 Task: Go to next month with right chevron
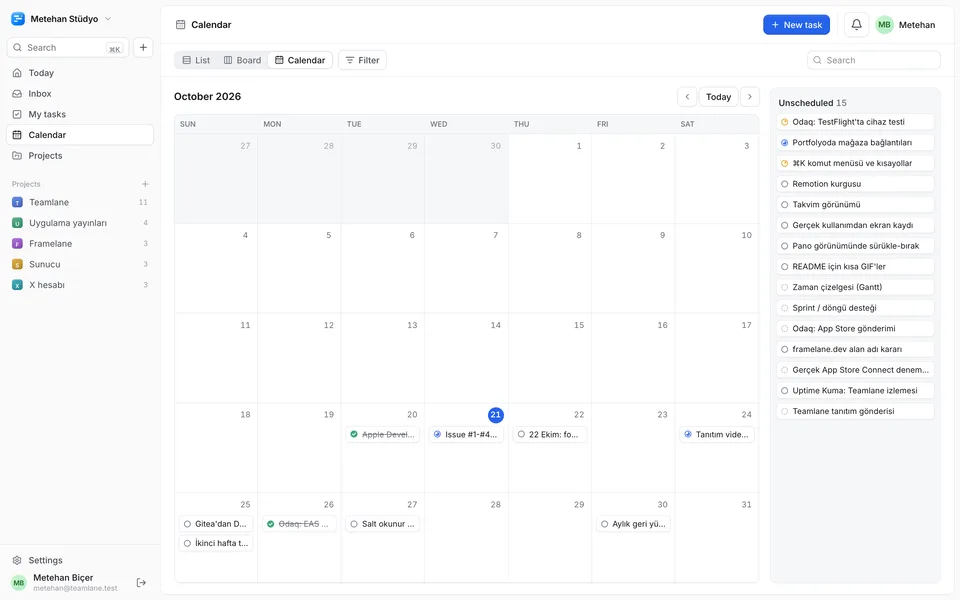coord(750,97)
